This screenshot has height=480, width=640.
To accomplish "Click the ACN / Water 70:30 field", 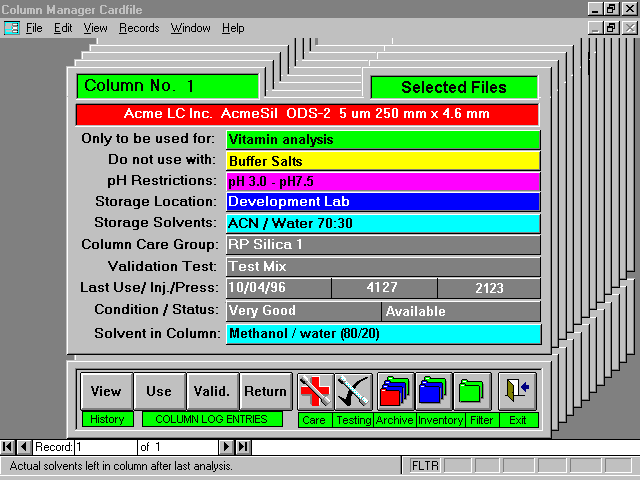I will 383,223.
